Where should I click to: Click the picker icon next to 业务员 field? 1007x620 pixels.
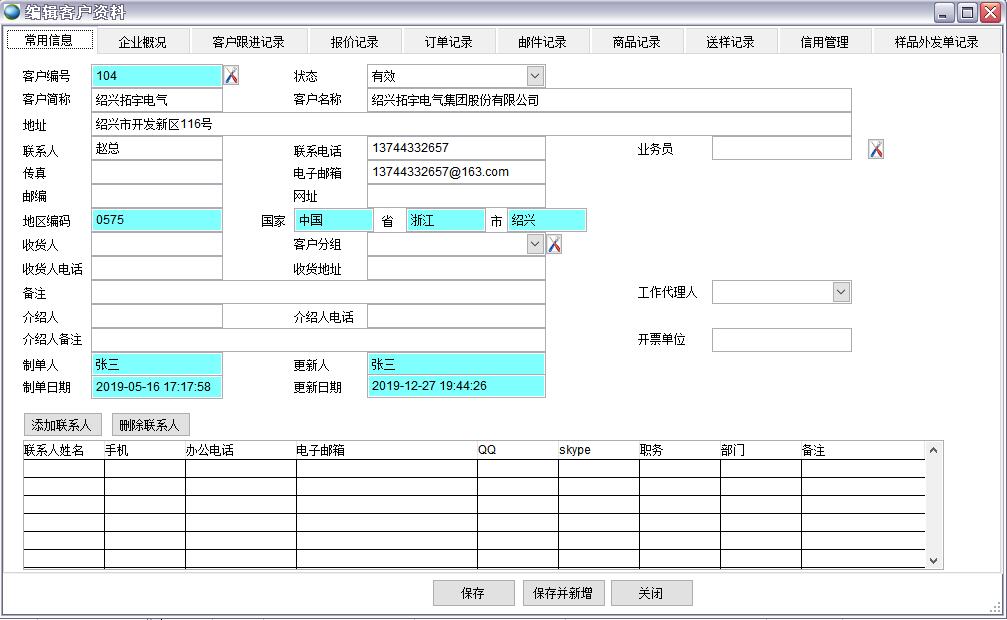pyautogui.click(x=876, y=149)
